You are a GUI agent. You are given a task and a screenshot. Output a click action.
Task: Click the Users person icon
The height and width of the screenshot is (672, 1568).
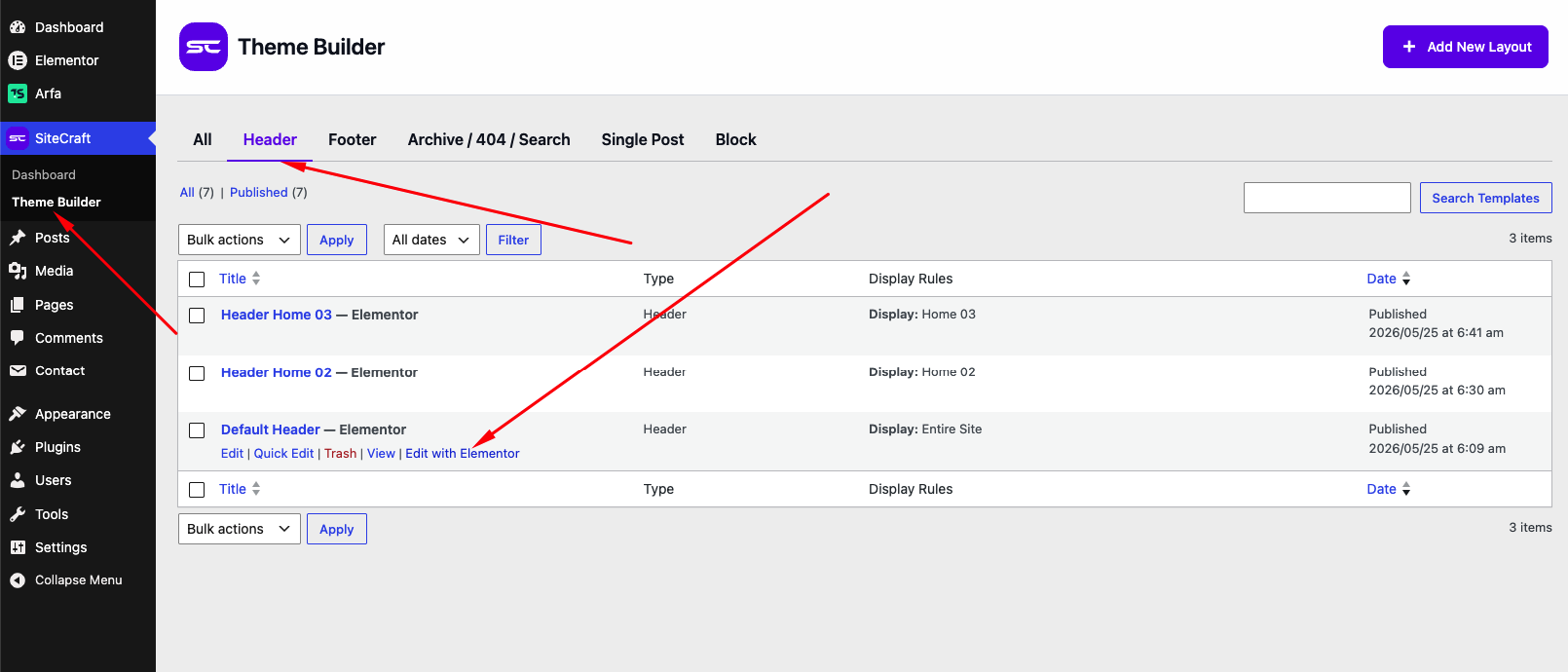(x=18, y=480)
